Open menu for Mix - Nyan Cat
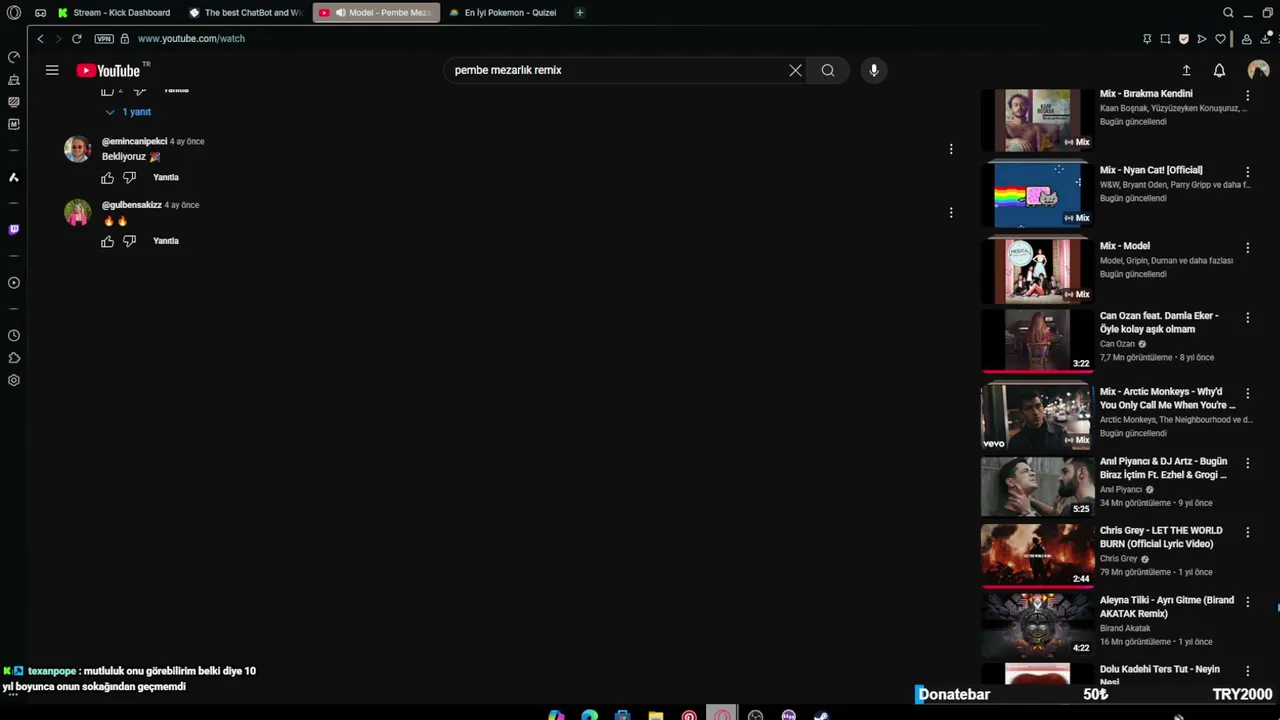Viewport: 1280px width, 720px height. 1247,172
